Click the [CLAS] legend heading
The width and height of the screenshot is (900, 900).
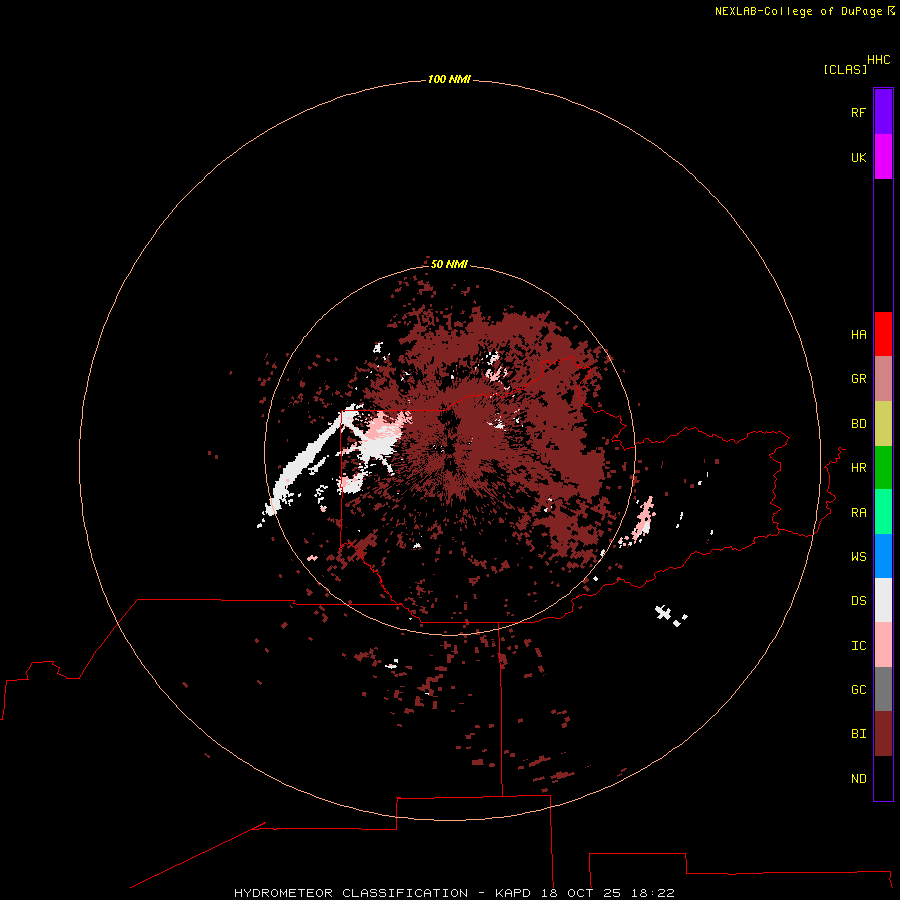(x=845, y=70)
